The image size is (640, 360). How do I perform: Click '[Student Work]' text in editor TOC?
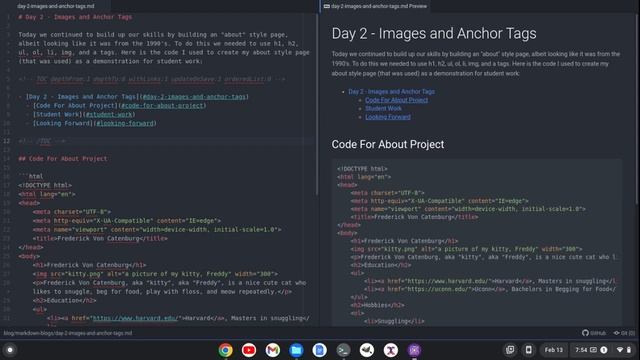58,114
